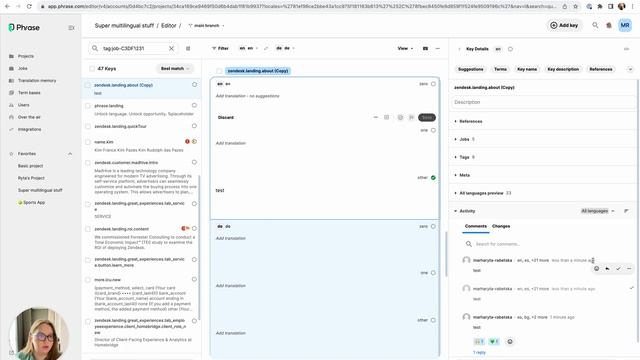
Task: Open Integrations in the sidebar
Action: click(29, 129)
